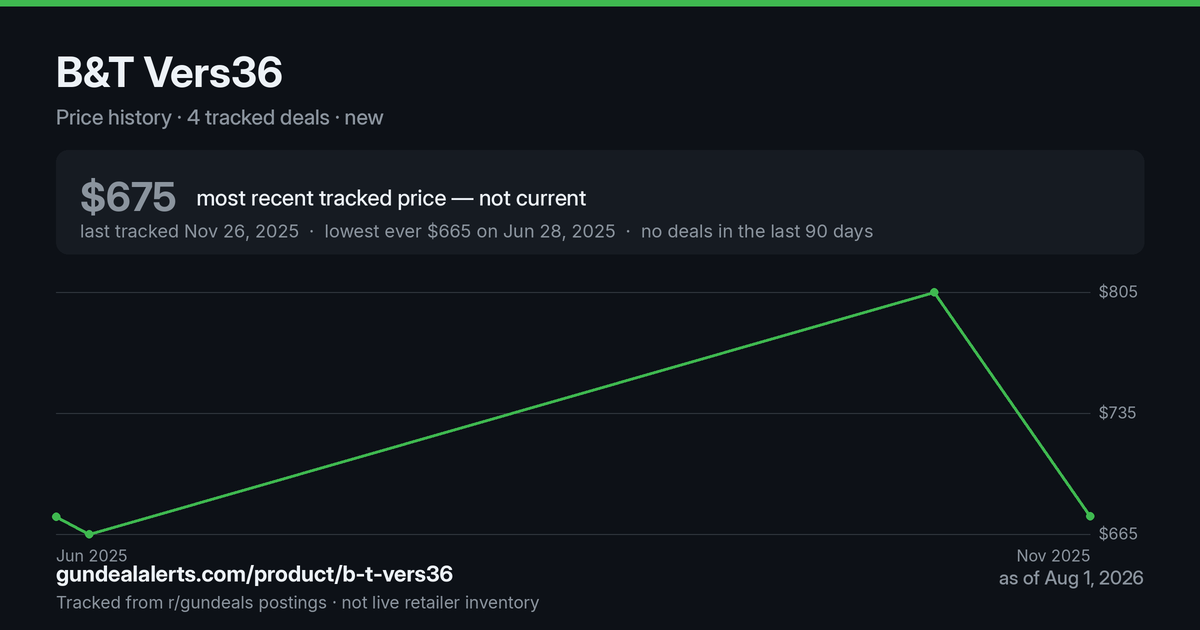This screenshot has width=1200, height=630.
Task: Click 'lowest ever $665 on Jun 28, 2025'
Action: pyautogui.click(x=470, y=231)
